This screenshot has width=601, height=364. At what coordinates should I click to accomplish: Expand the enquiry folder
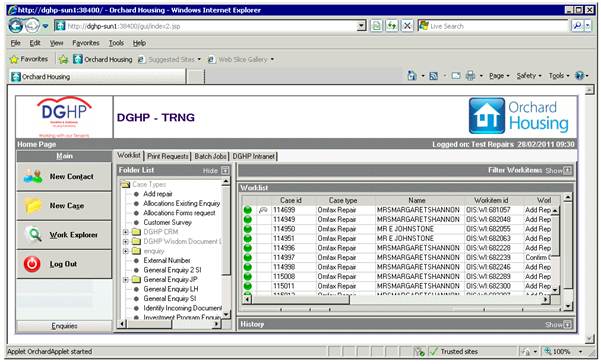125,251
